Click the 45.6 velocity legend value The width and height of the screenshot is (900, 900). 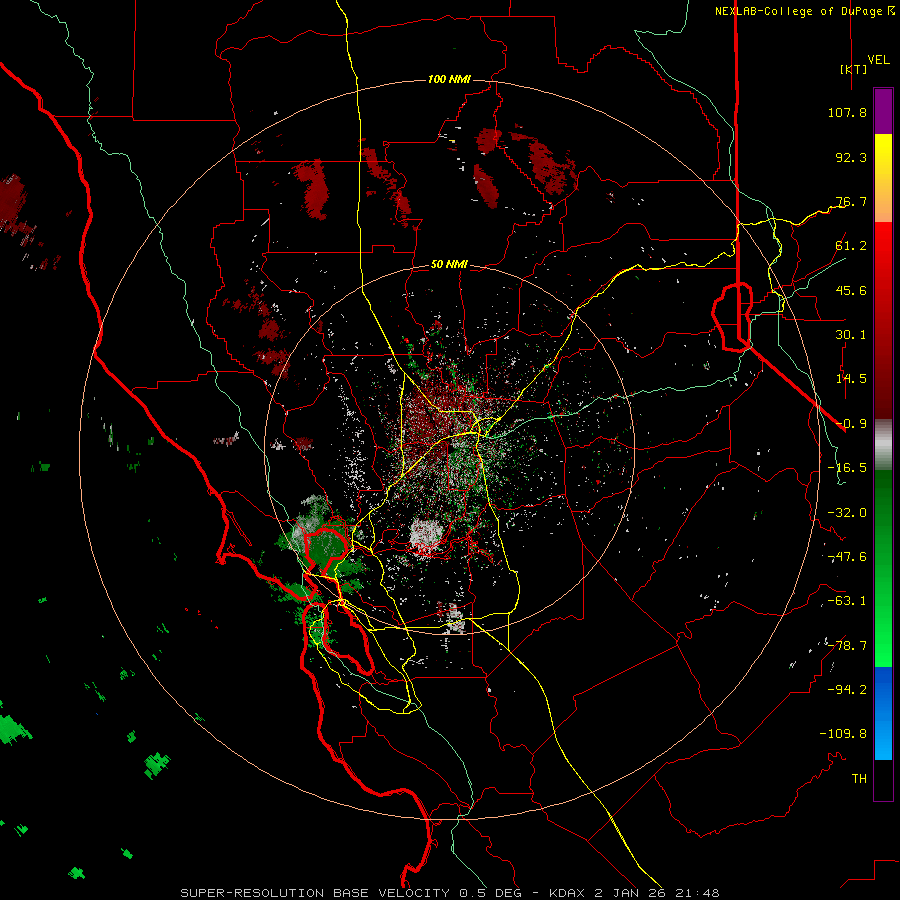[x=851, y=290]
